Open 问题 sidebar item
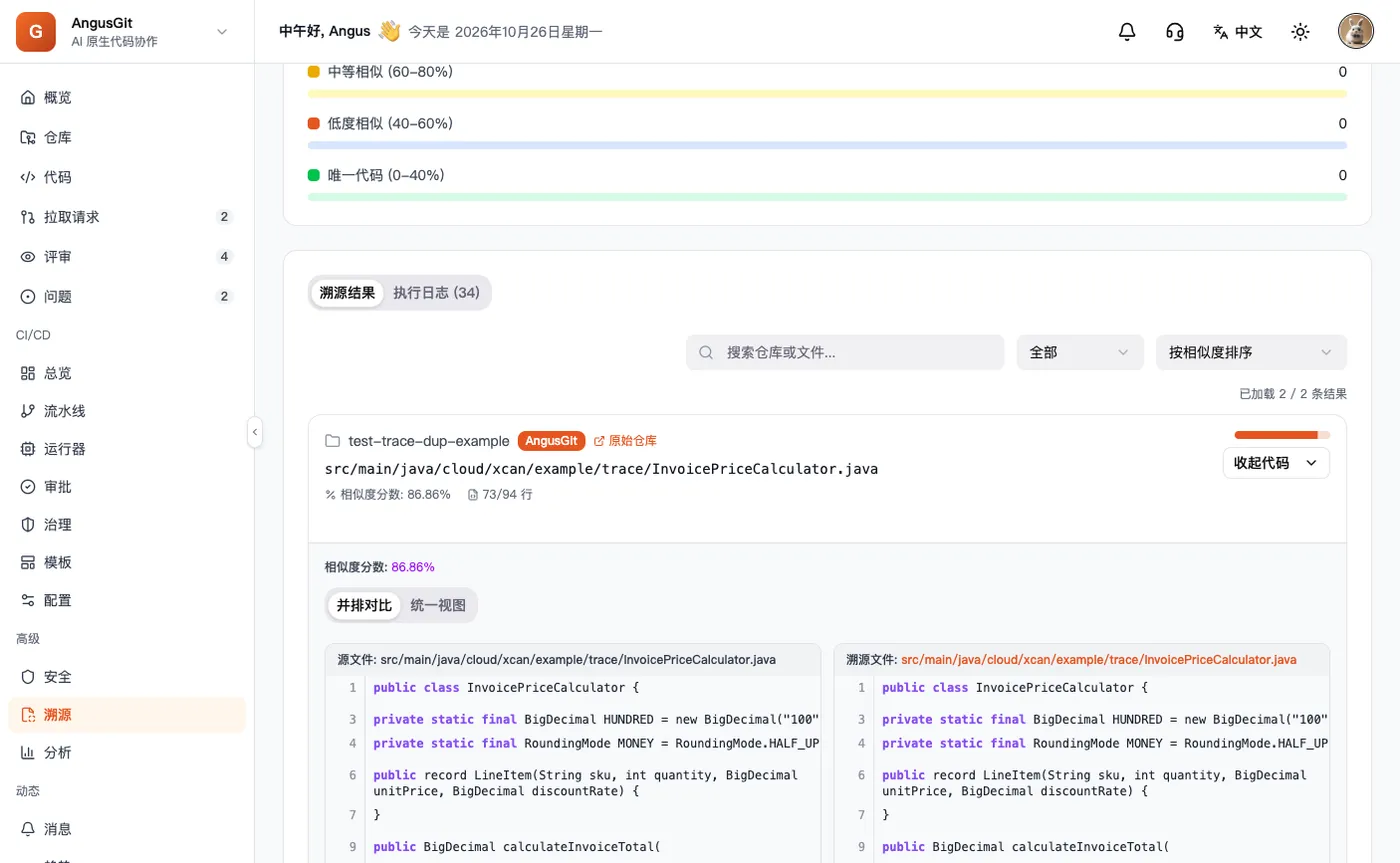 [x=127, y=297]
